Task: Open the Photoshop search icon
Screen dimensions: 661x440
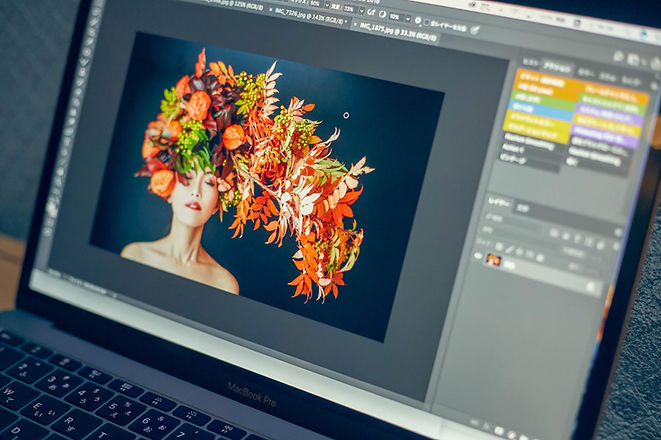Action: (x=618, y=56)
